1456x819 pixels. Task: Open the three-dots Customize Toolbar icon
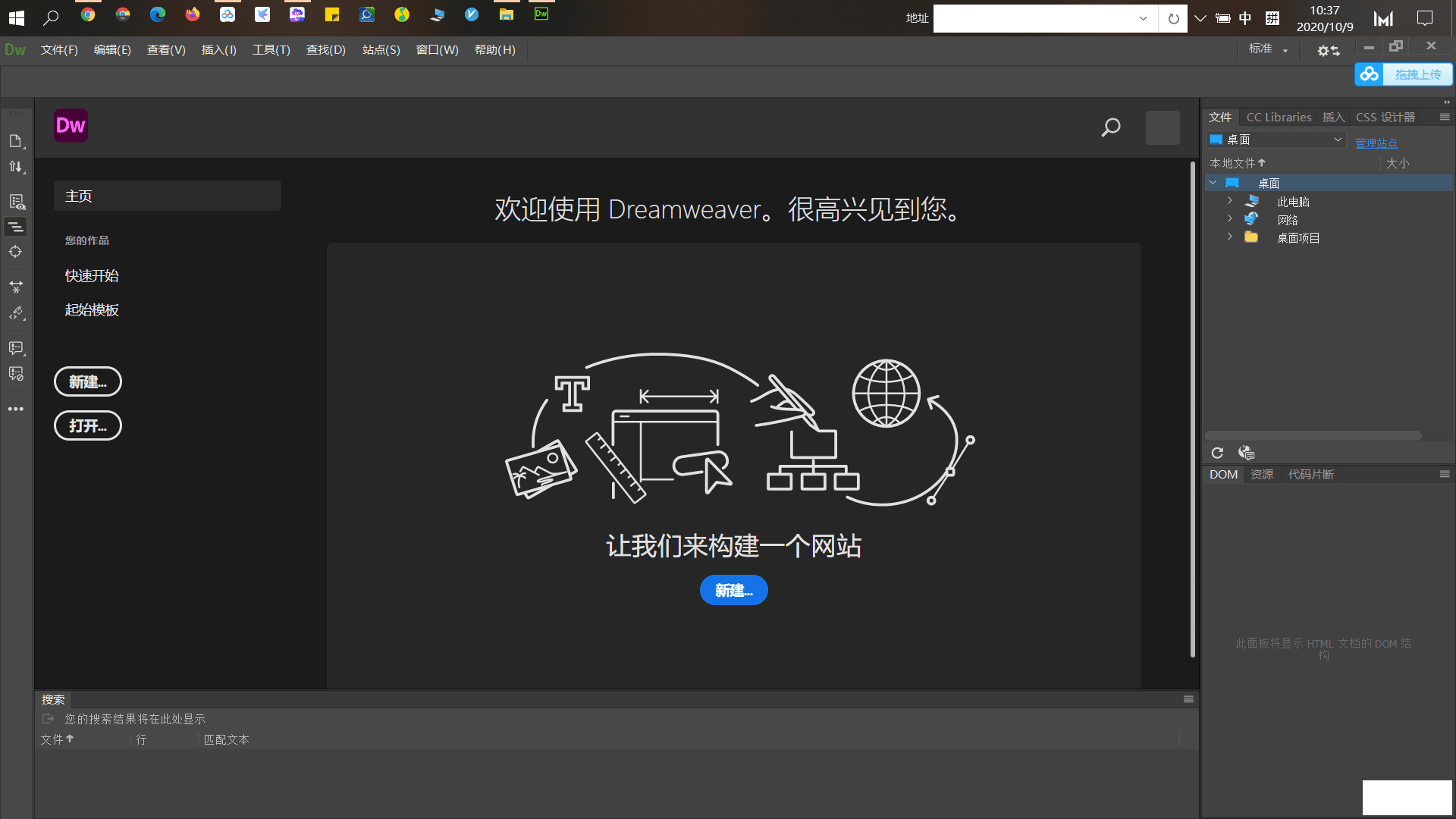click(15, 409)
